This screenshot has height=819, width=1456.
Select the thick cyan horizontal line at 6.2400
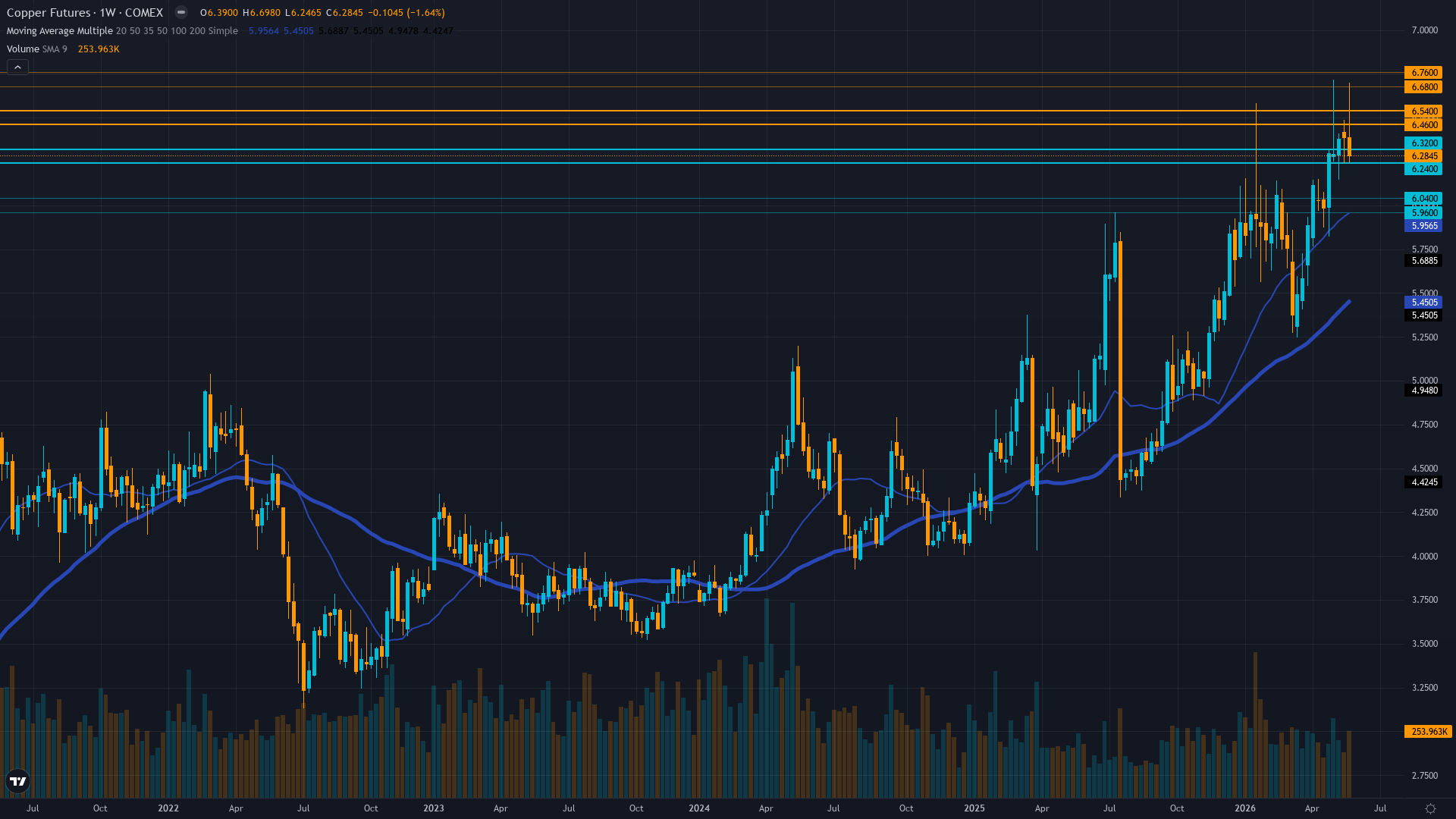[x=701, y=163]
